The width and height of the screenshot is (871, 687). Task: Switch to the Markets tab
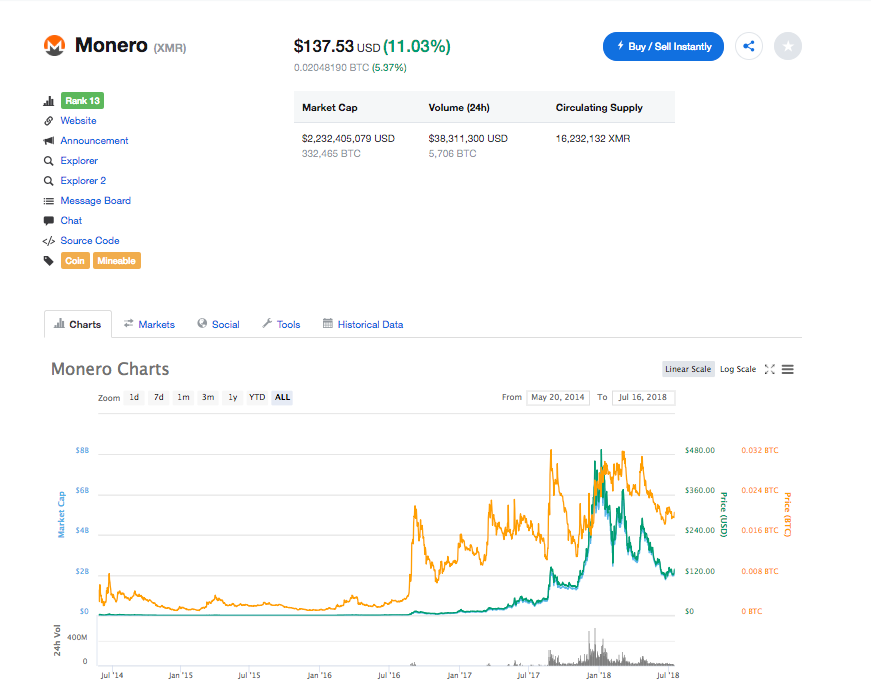[x=149, y=324]
